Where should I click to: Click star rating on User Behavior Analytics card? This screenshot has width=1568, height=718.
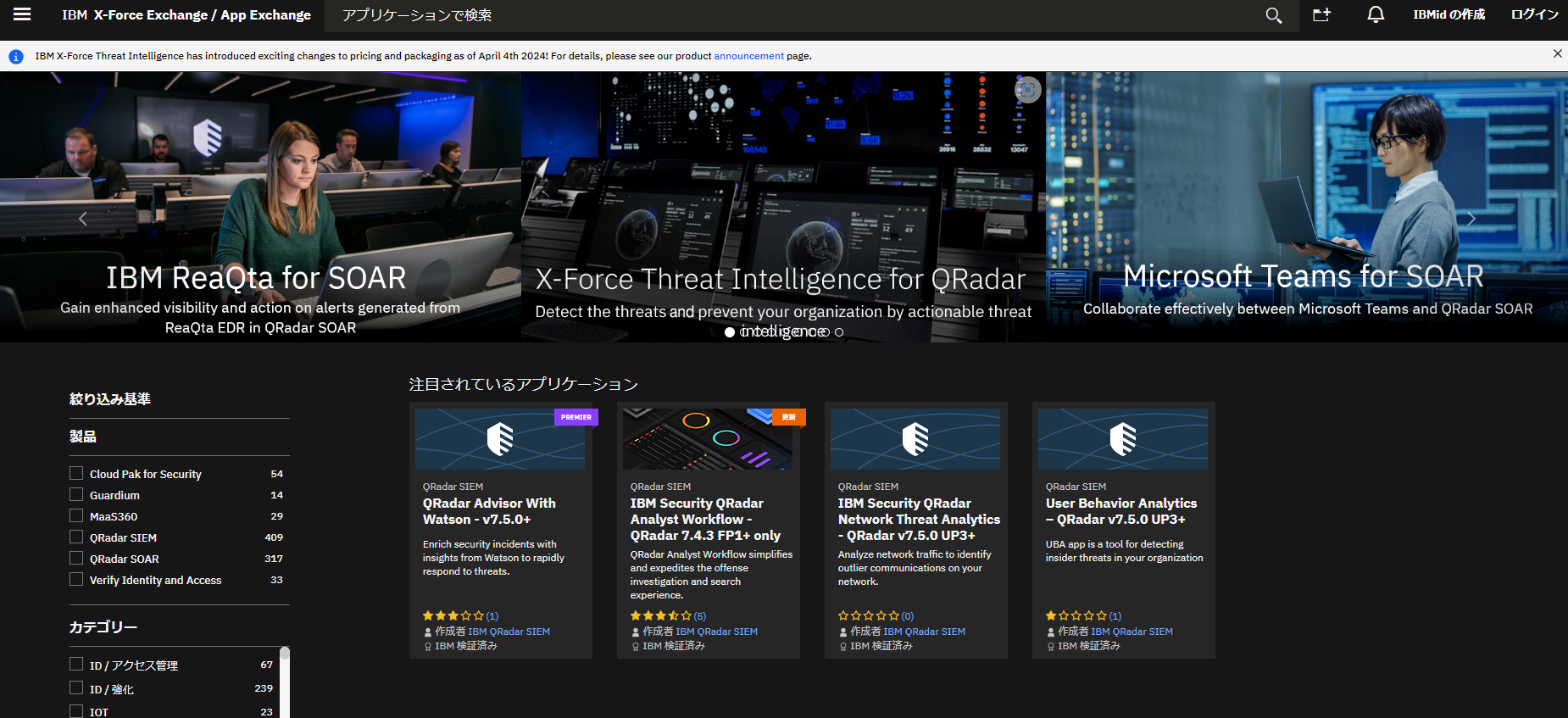[1076, 616]
